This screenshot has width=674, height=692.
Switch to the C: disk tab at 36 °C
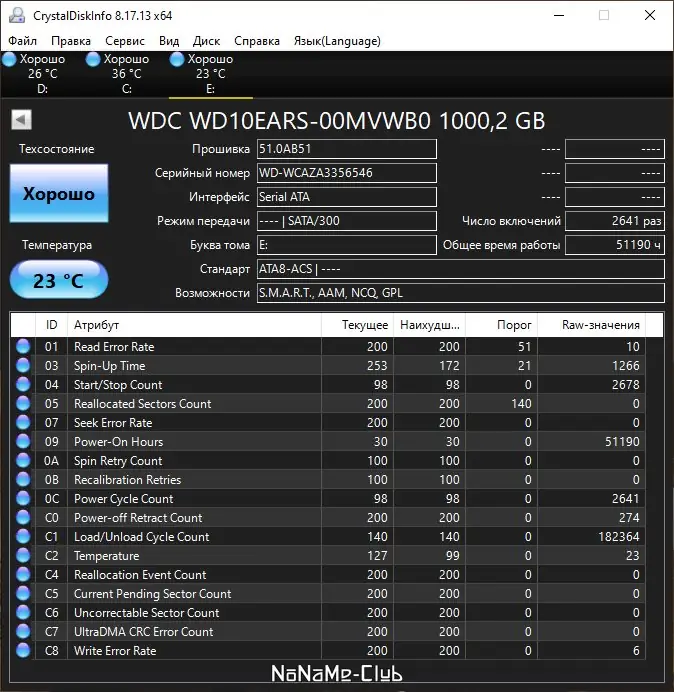(126, 74)
